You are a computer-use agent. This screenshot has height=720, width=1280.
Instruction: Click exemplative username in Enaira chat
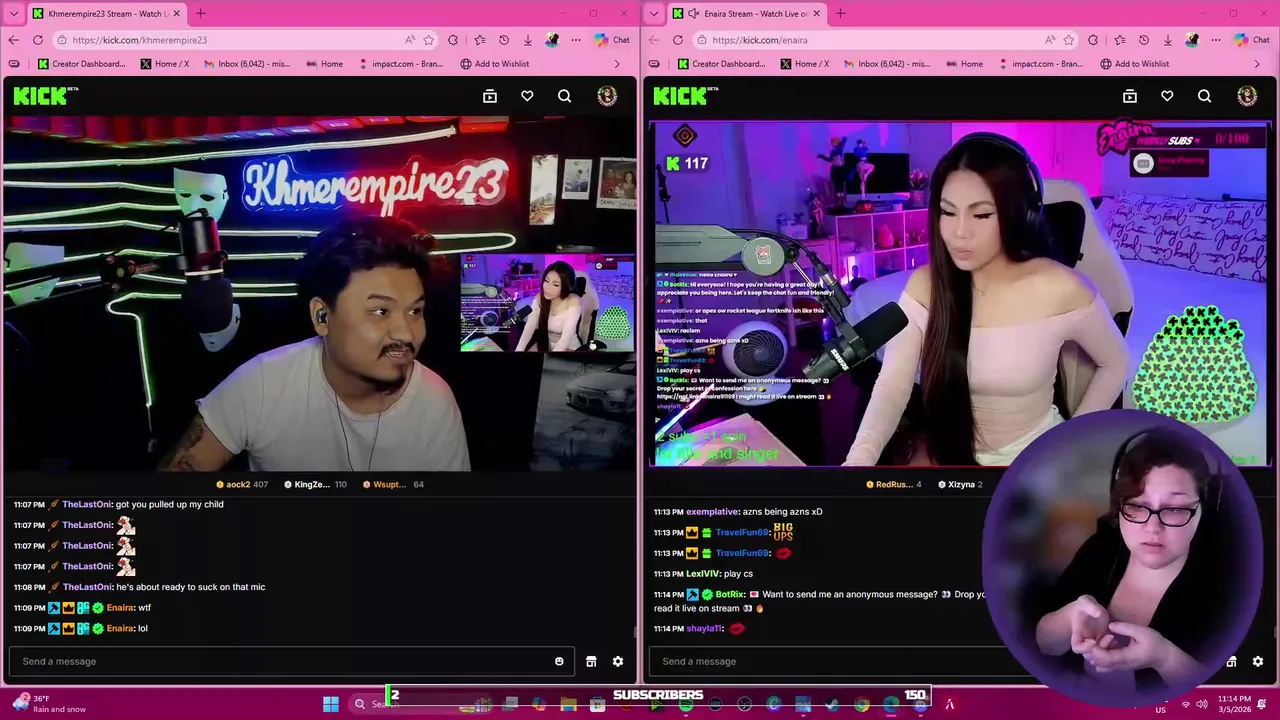[x=712, y=512]
